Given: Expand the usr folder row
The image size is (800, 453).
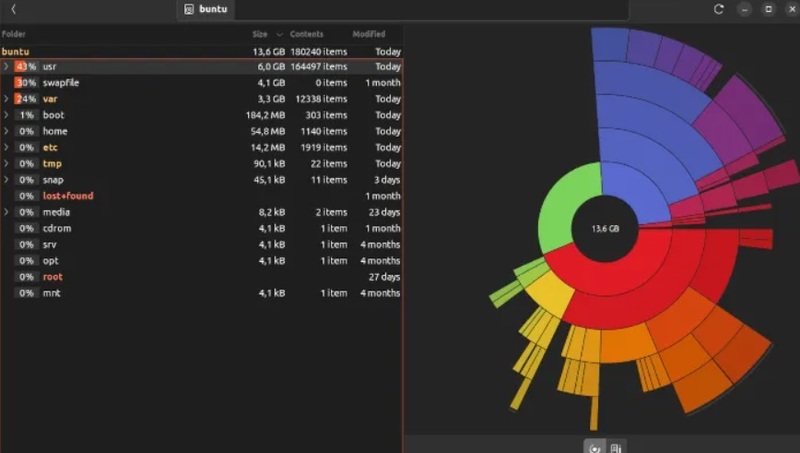Looking at the screenshot, I should pos(6,66).
